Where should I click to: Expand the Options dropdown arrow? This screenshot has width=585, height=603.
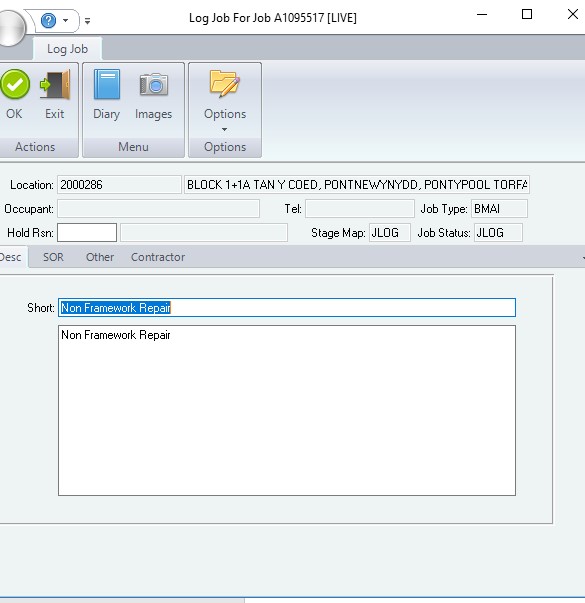pos(225,130)
